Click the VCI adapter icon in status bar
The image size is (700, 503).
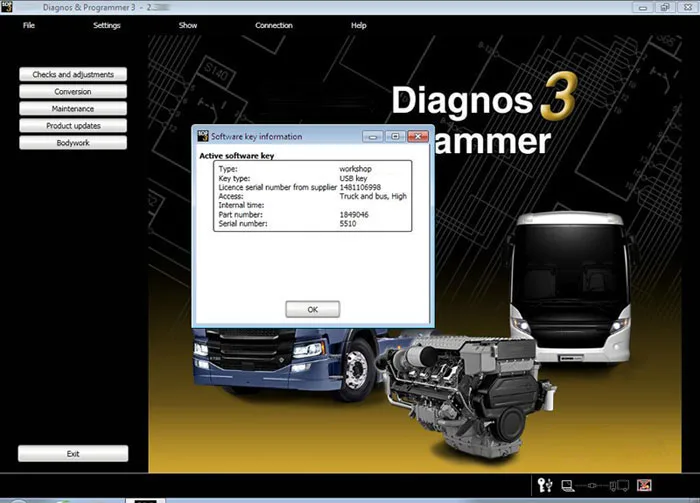coord(592,486)
